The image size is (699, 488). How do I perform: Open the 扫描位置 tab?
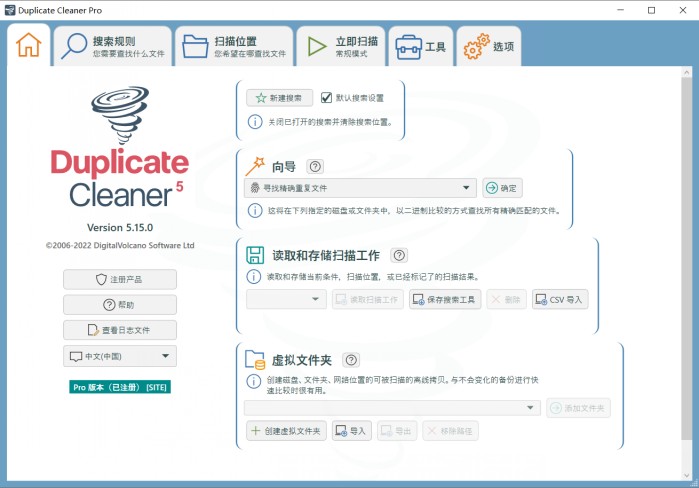[234, 46]
